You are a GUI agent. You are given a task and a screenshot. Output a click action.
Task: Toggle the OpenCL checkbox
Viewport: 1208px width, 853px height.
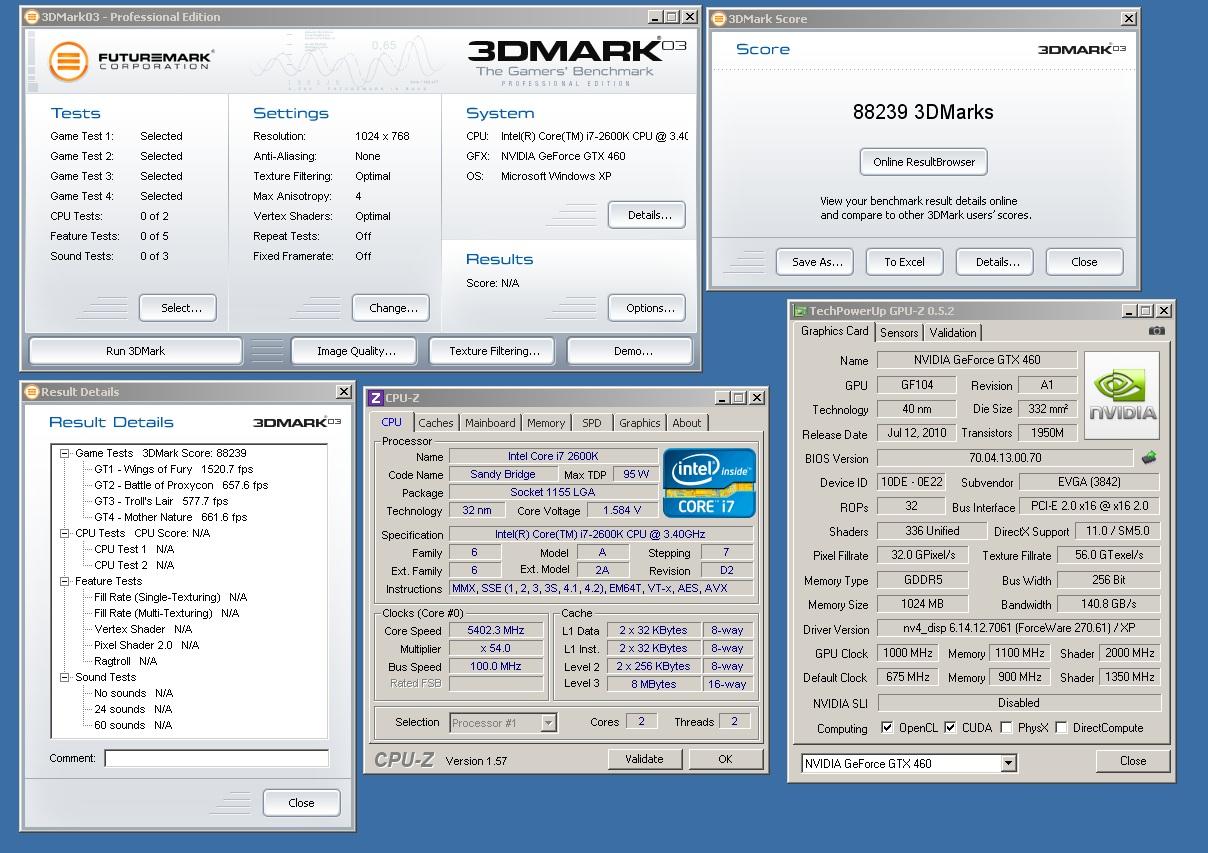[887, 728]
